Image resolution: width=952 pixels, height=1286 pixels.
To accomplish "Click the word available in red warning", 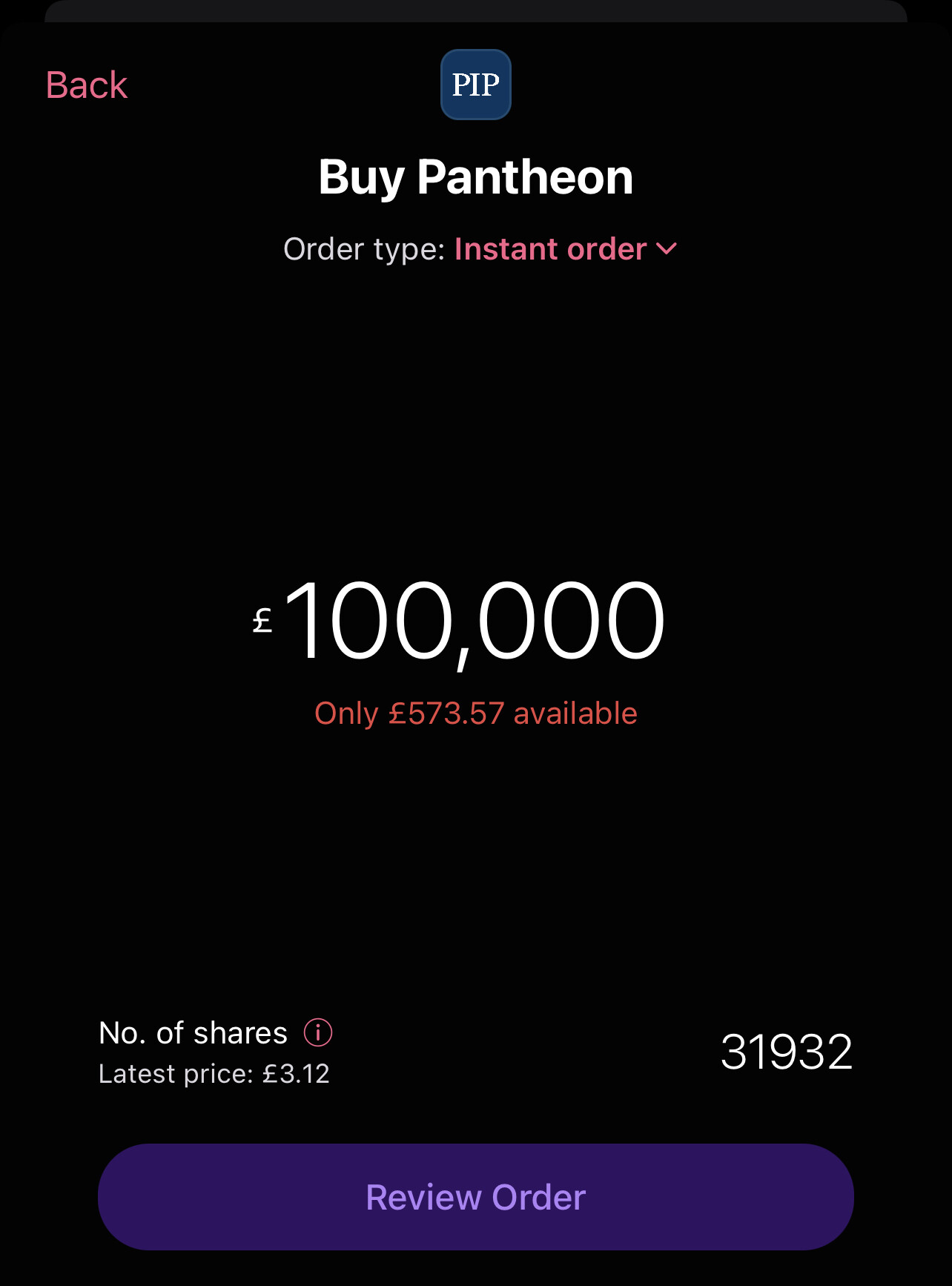I will tap(575, 713).
